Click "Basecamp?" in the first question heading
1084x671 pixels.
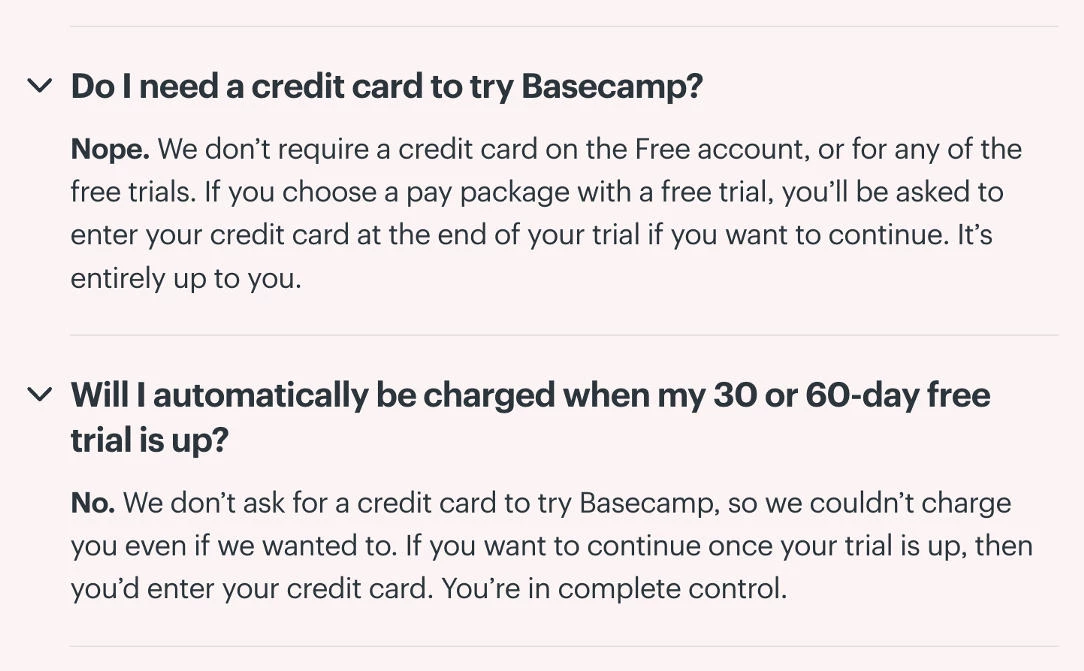coord(612,86)
